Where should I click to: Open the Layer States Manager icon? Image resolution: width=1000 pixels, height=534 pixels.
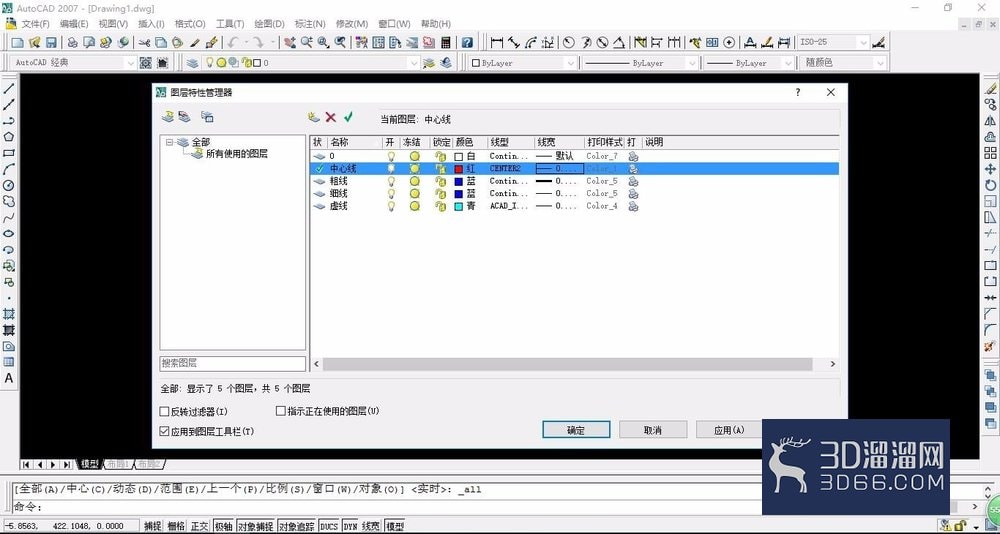pos(207,117)
